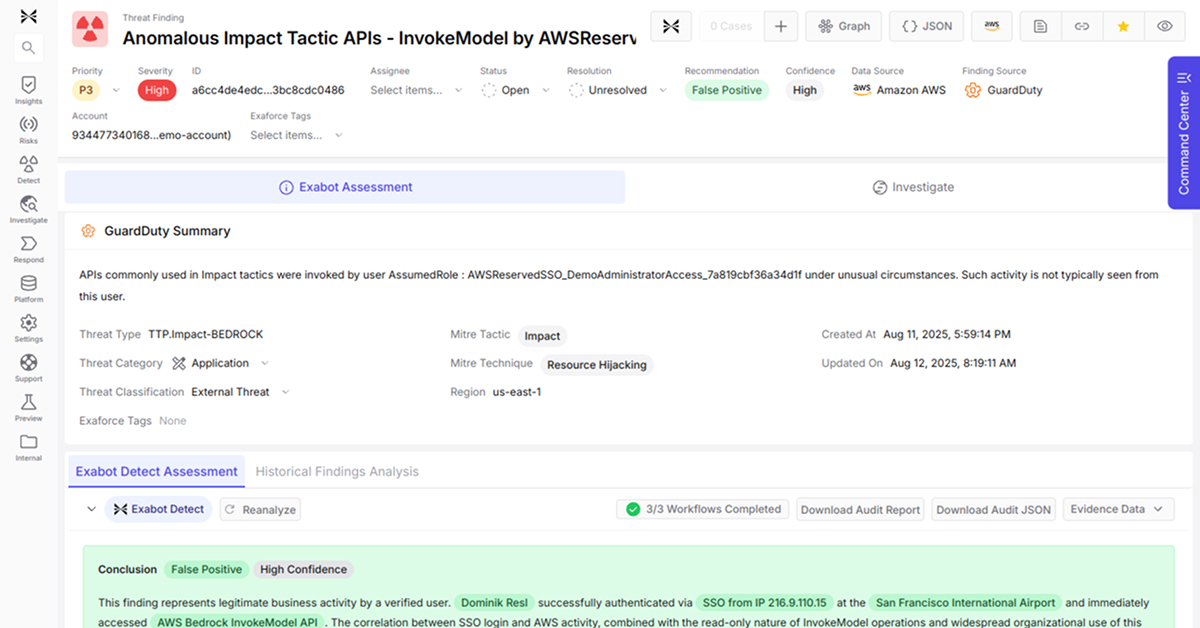Click the SSO from IP 216.9.110.15 chip

(765, 603)
